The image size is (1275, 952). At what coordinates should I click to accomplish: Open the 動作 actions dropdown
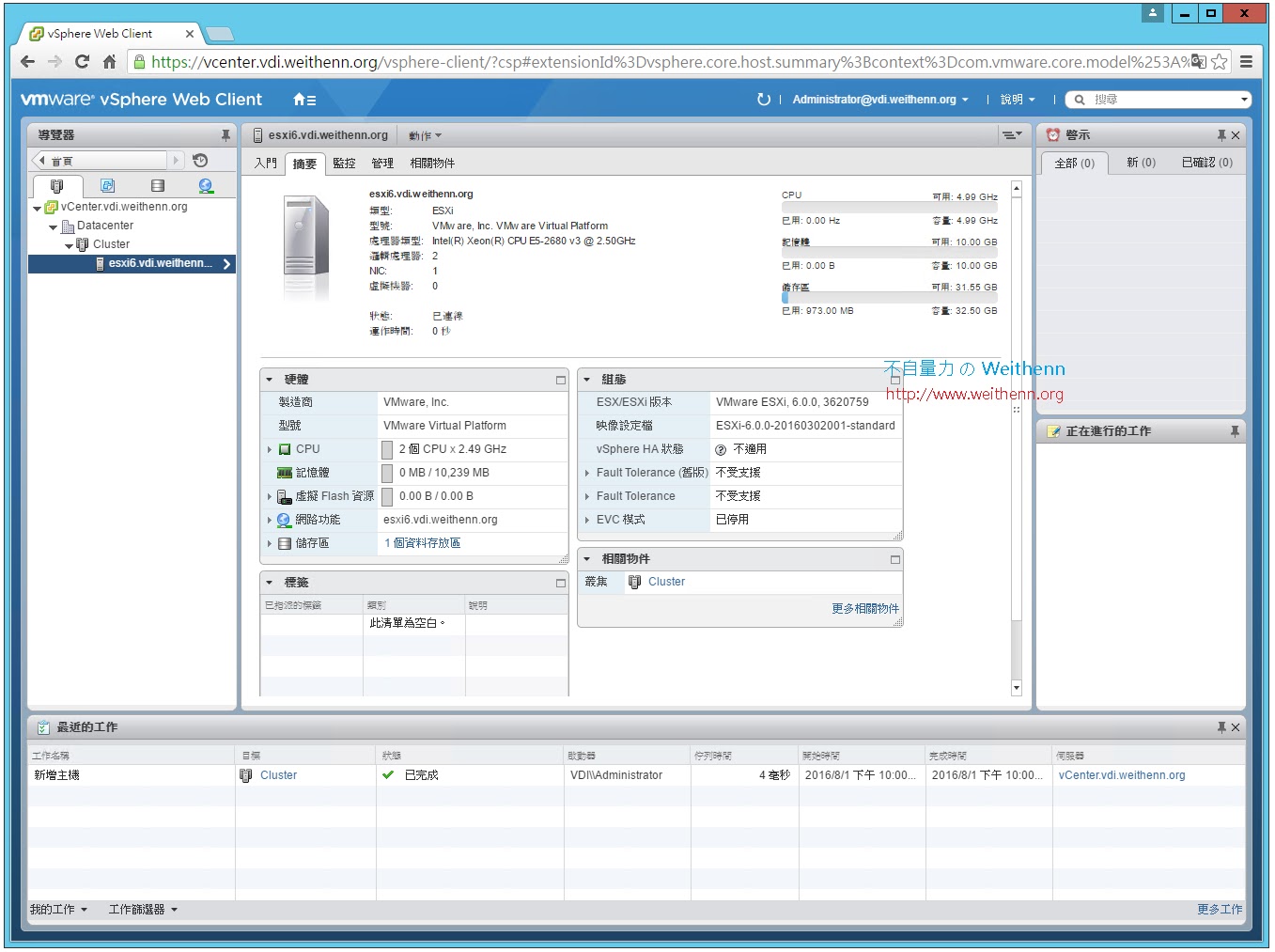tap(424, 134)
